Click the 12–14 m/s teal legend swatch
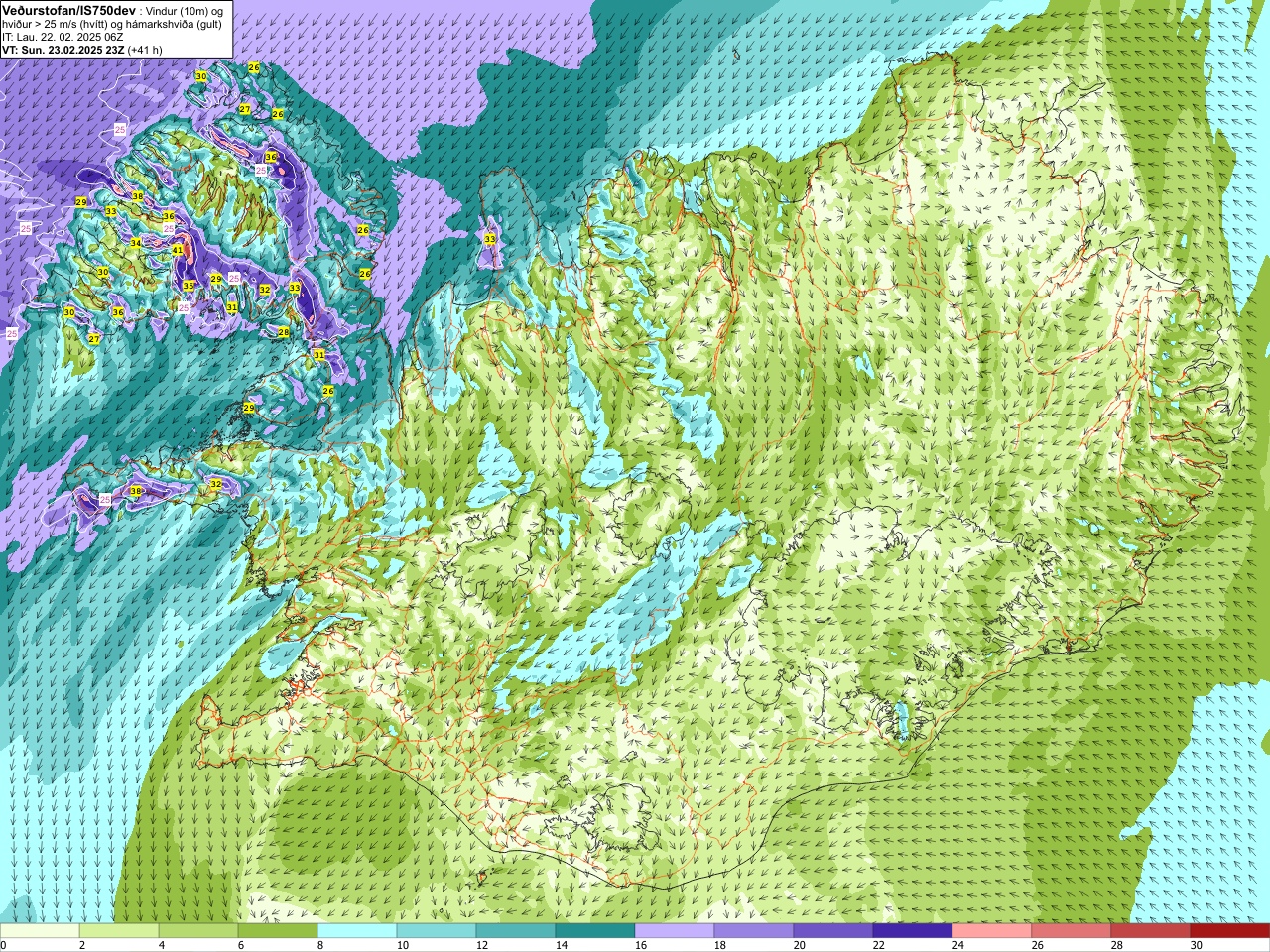1270x952 pixels. click(x=516, y=931)
